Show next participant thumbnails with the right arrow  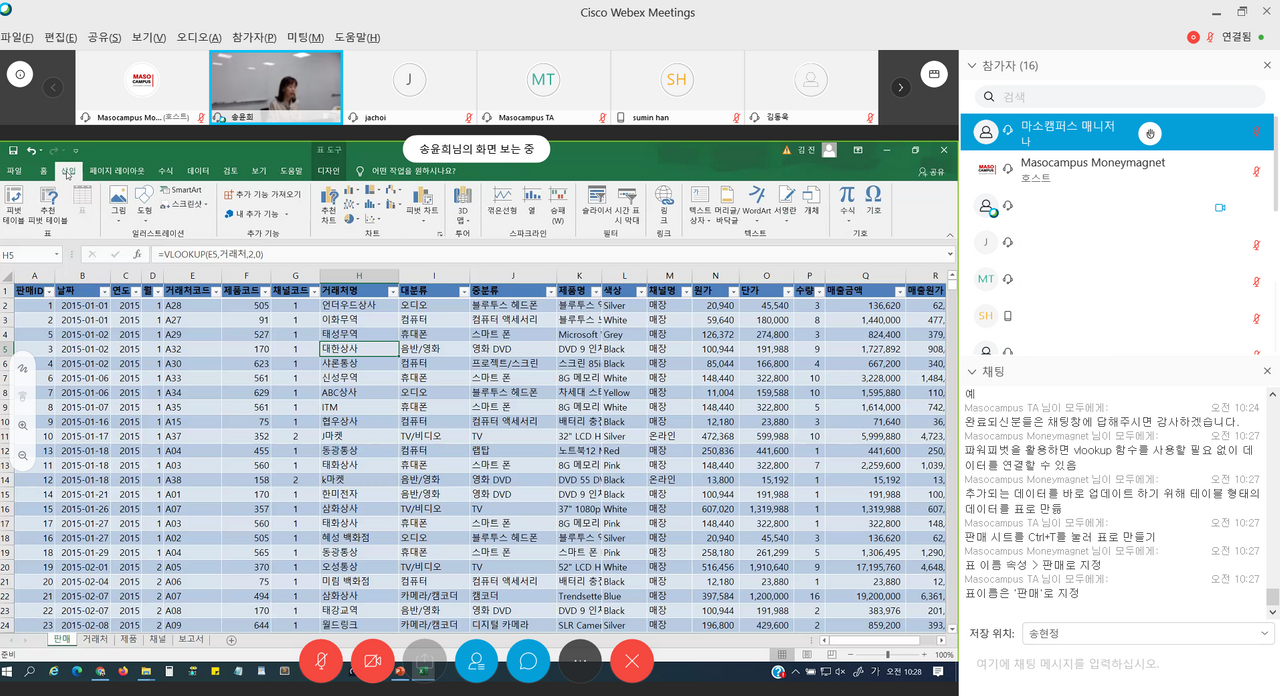(x=901, y=87)
